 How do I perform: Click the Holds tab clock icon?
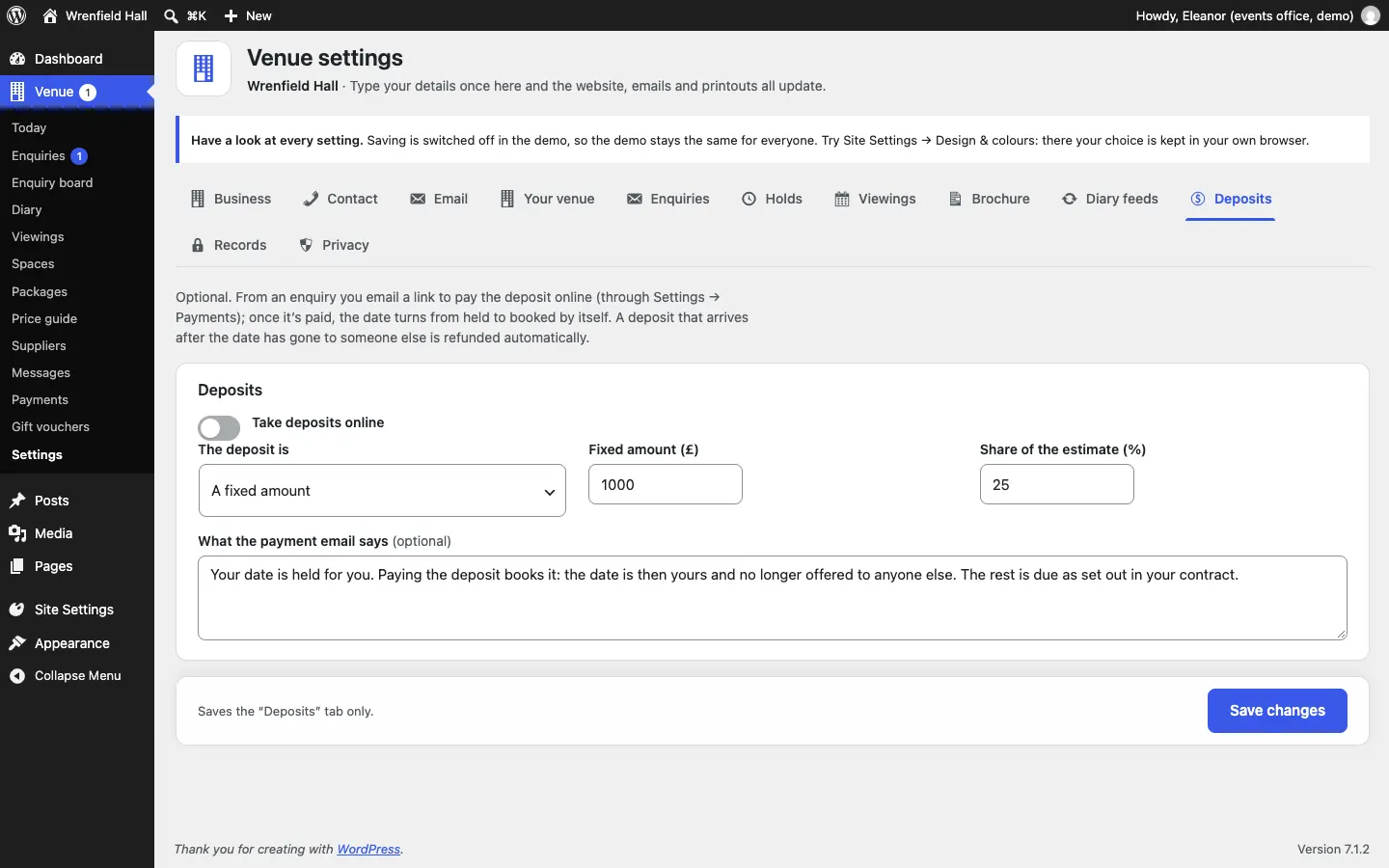pos(749,199)
